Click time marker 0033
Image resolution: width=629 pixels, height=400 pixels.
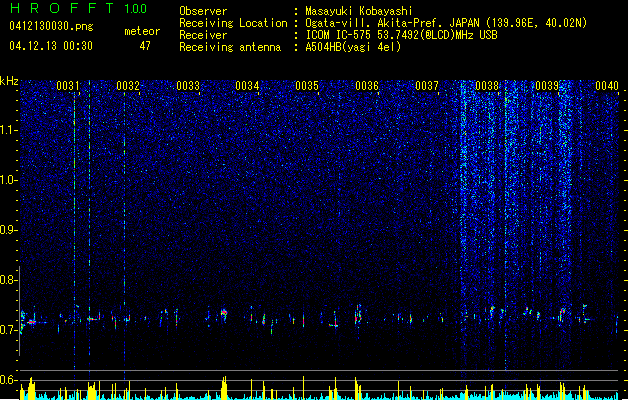tap(188, 86)
